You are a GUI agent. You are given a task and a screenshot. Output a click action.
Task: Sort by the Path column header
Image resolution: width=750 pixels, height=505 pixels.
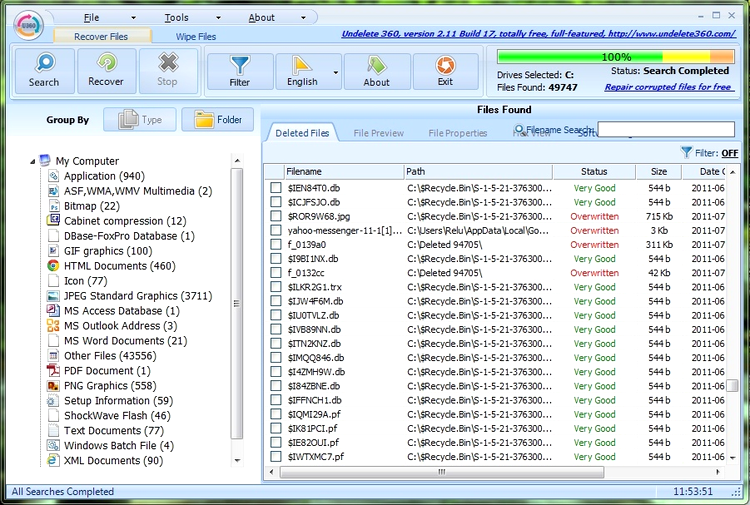coord(478,172)
